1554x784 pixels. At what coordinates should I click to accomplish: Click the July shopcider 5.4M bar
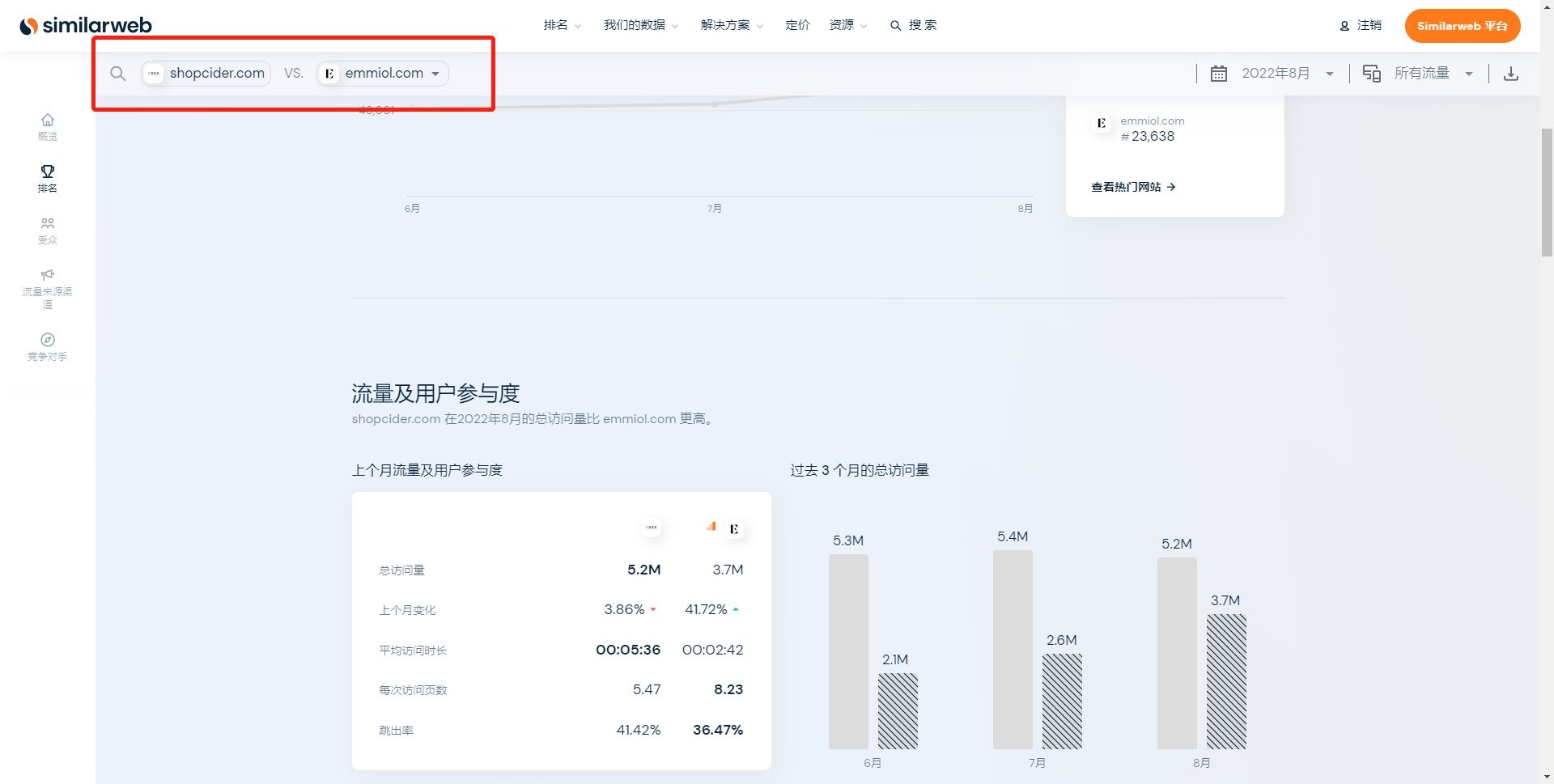(1013, 650)
